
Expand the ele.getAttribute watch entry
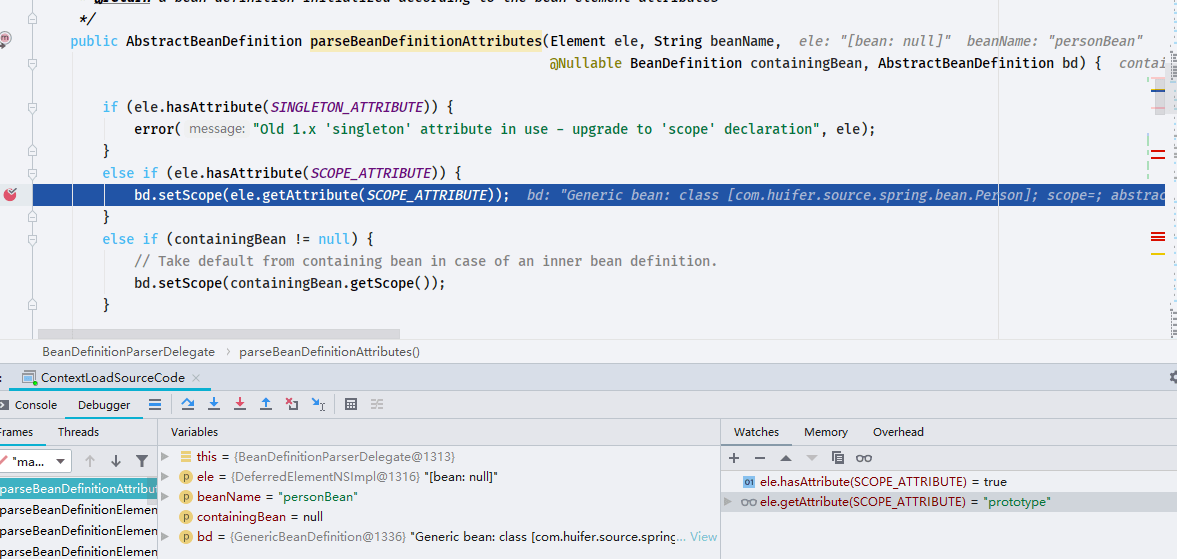(x=726, y=502)
